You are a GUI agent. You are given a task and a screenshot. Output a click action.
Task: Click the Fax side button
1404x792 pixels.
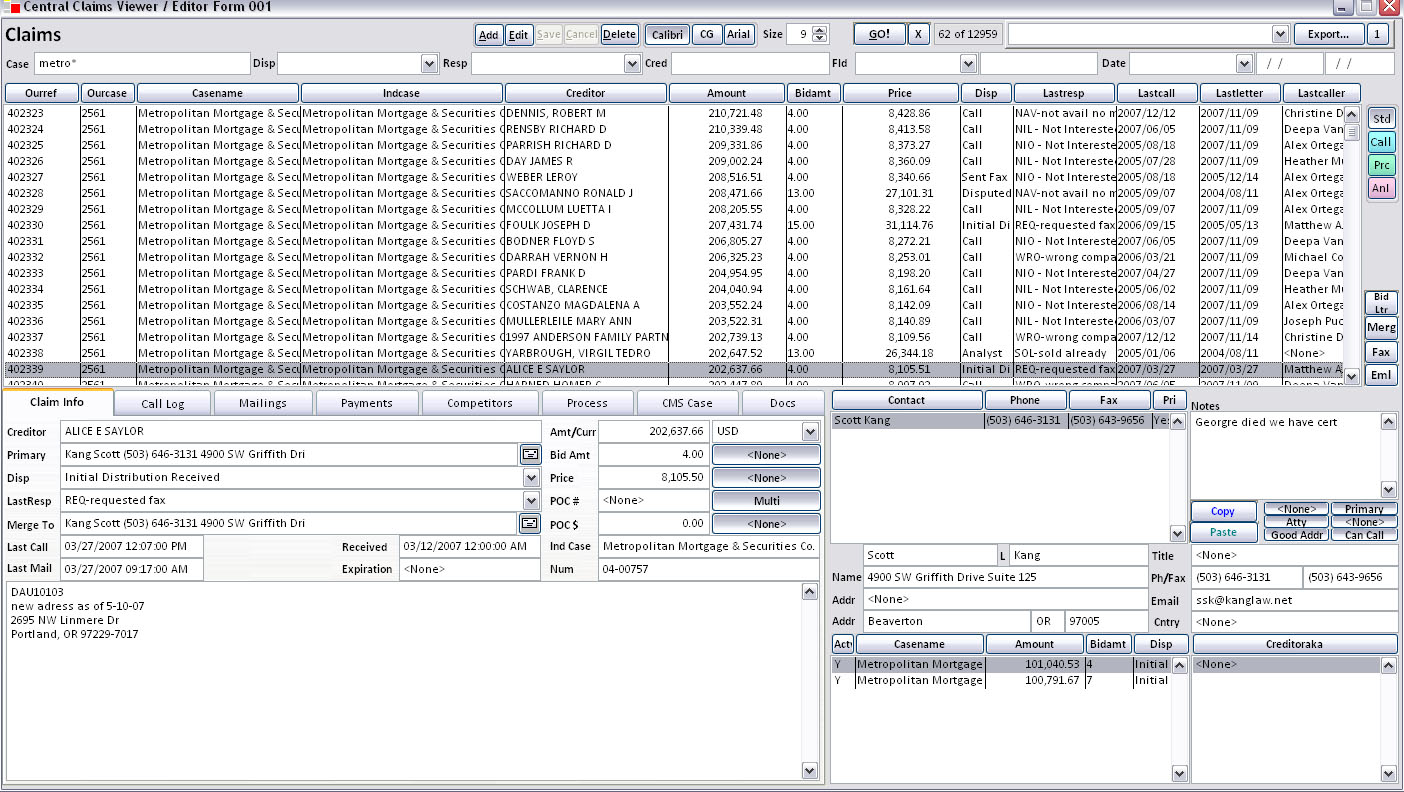(x=1381, y=352)
